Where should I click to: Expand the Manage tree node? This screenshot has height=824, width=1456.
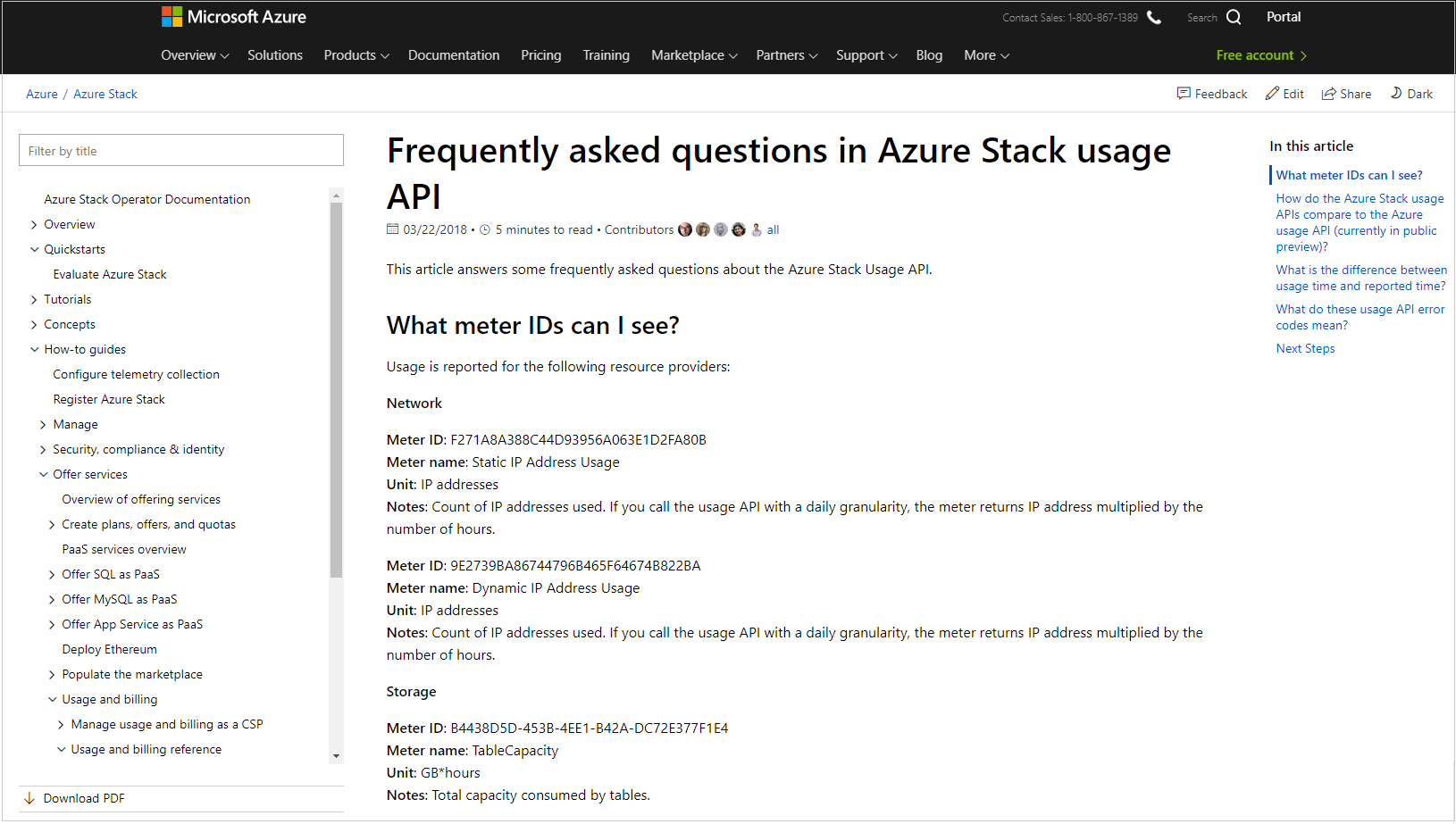[43, 424]
